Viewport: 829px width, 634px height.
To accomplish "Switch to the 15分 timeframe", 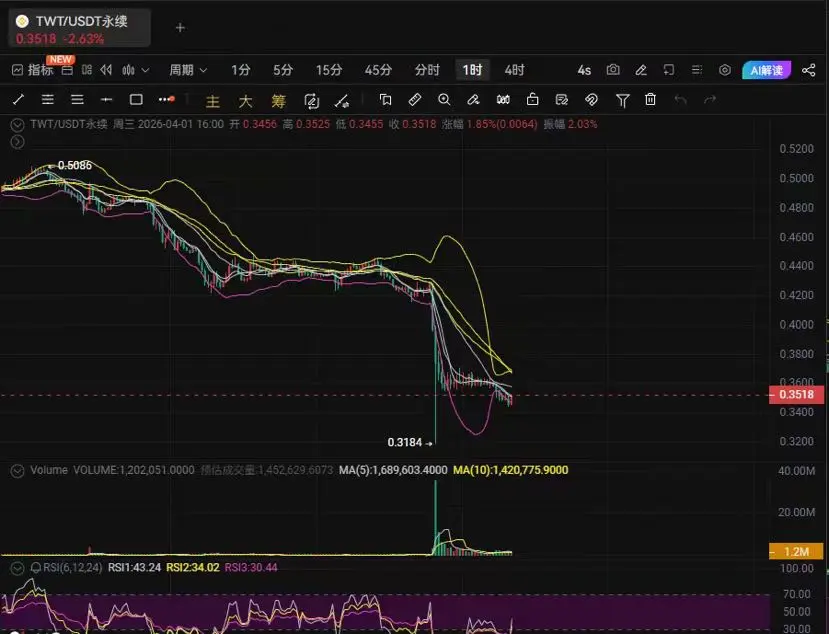I will 329,70.
